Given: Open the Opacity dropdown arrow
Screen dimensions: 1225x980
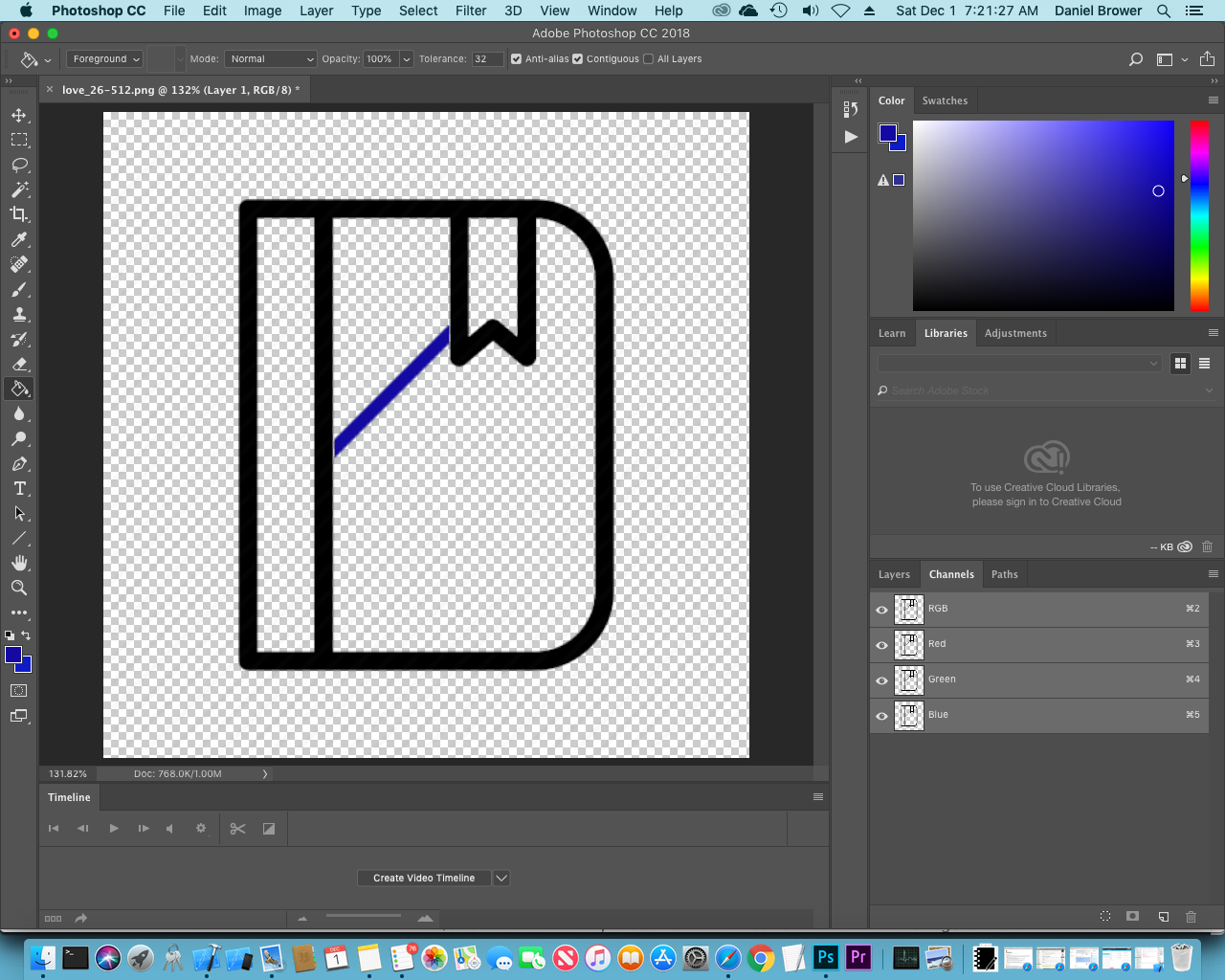Looking at the screenshot, I should (406, 58).
